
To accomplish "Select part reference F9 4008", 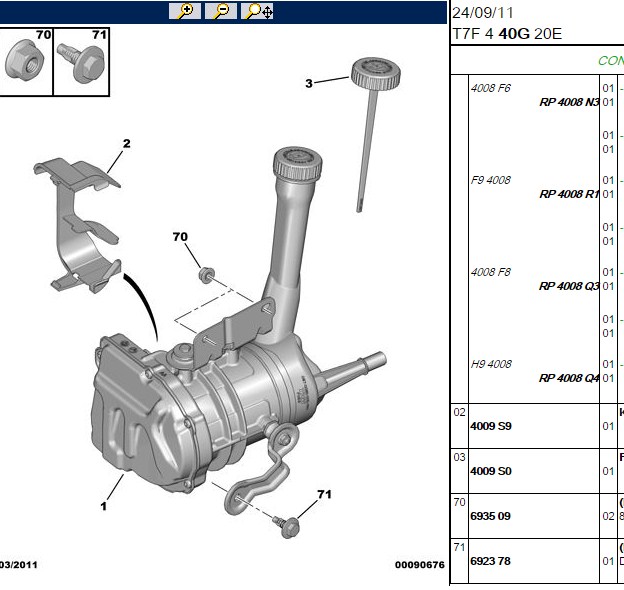I will coord(490,180).
